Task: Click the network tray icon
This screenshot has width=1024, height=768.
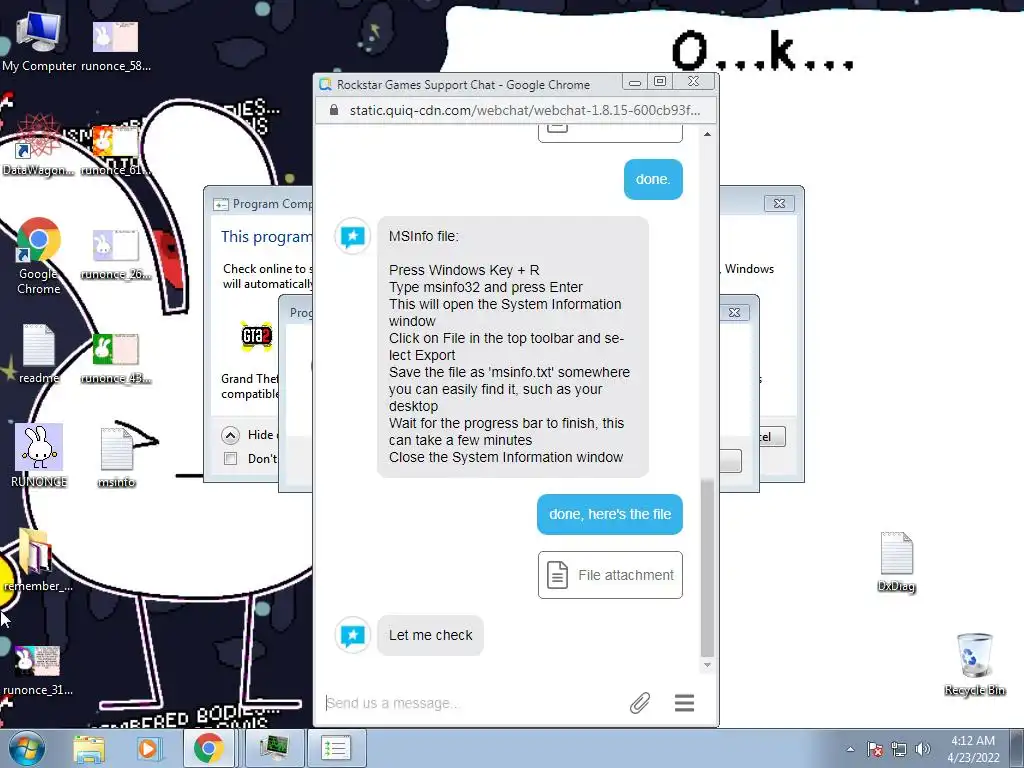Action: [899, 749]
